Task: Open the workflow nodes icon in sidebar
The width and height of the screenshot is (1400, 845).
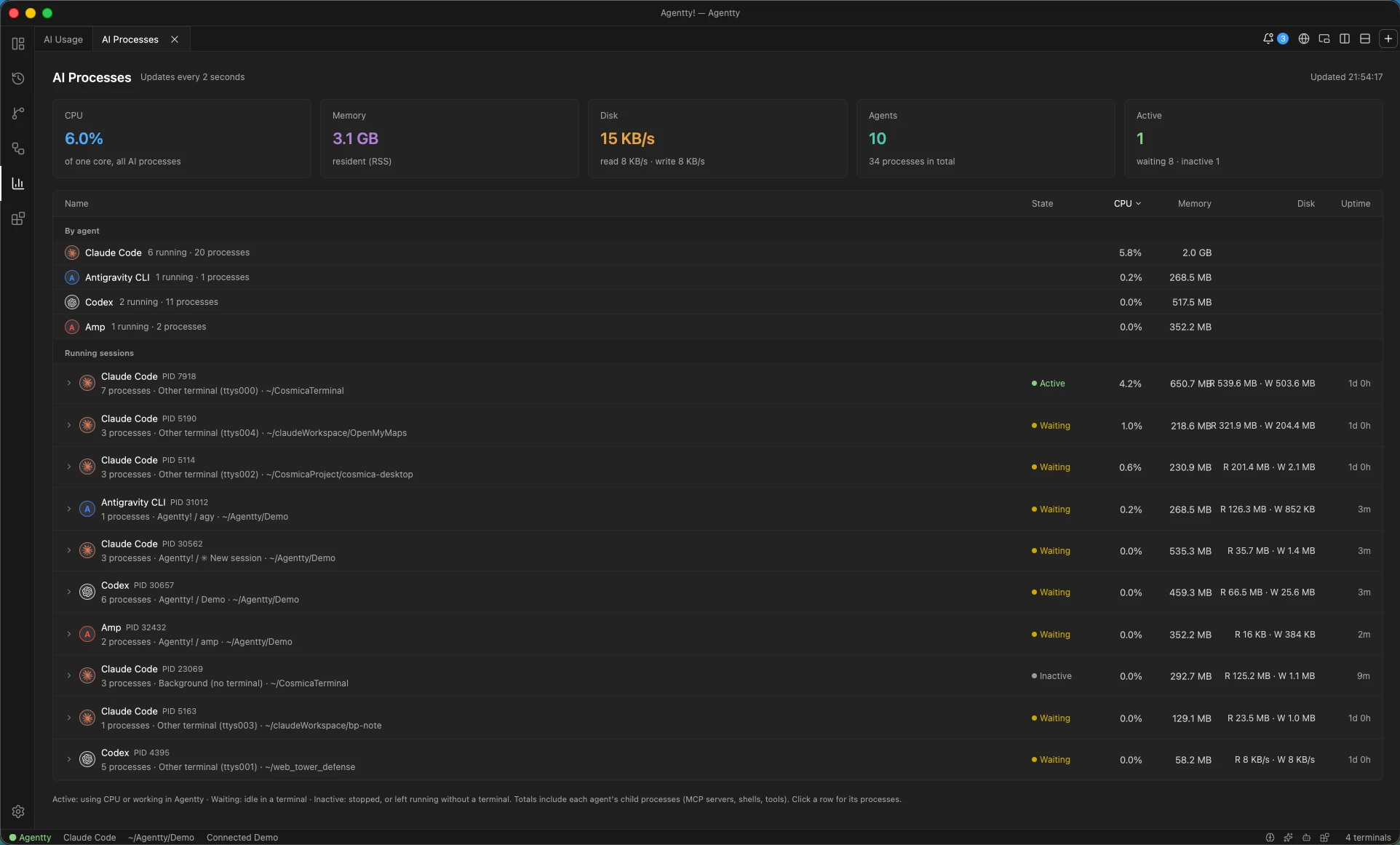Action: tap(18, 148)
